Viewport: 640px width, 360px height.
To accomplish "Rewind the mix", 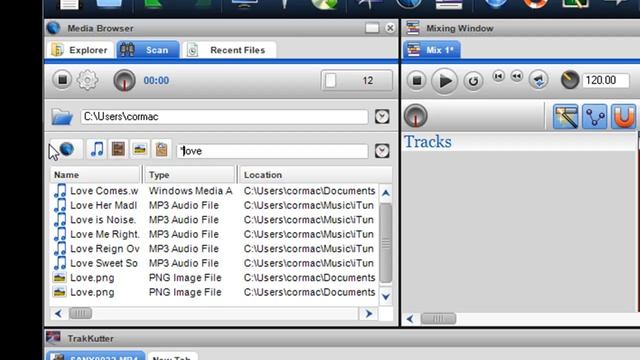I will tap(517, 76).
